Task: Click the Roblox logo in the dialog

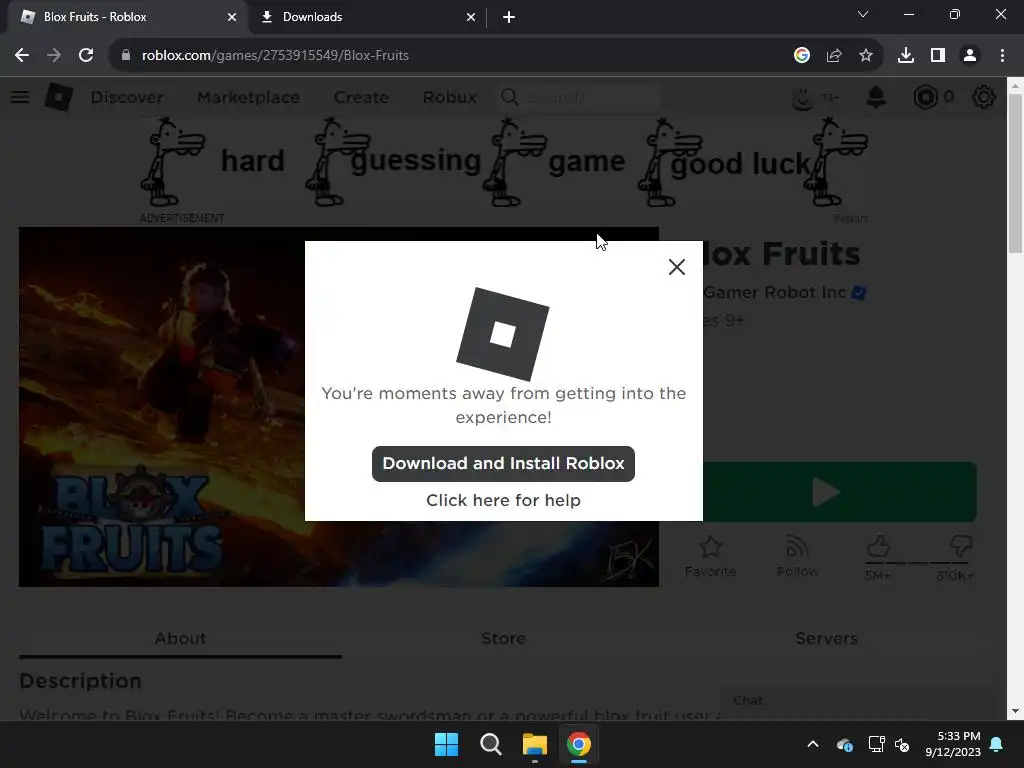Action: click(x=503, y=334)
